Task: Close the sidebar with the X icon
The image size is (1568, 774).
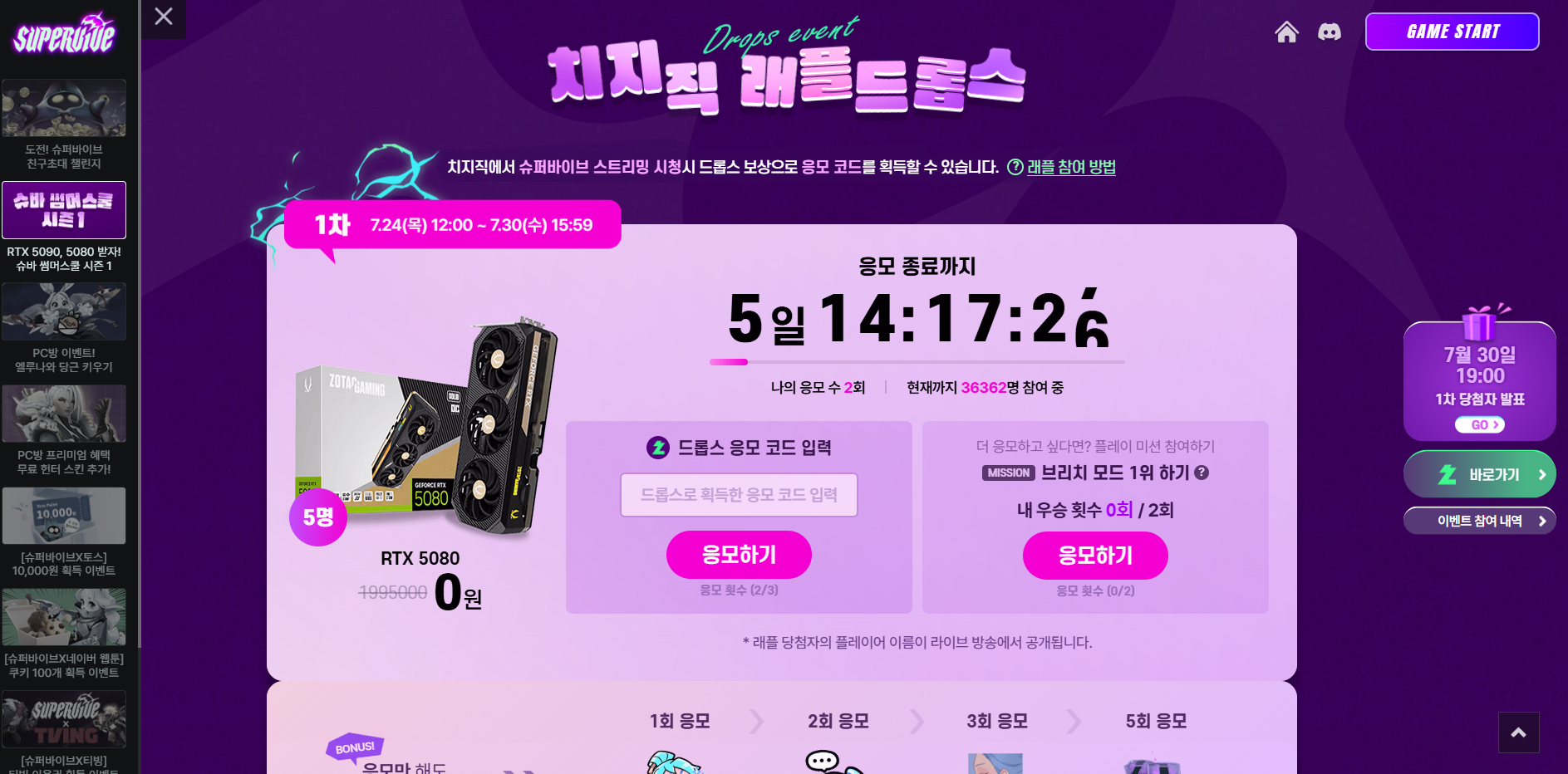Action: pos(164,17)
